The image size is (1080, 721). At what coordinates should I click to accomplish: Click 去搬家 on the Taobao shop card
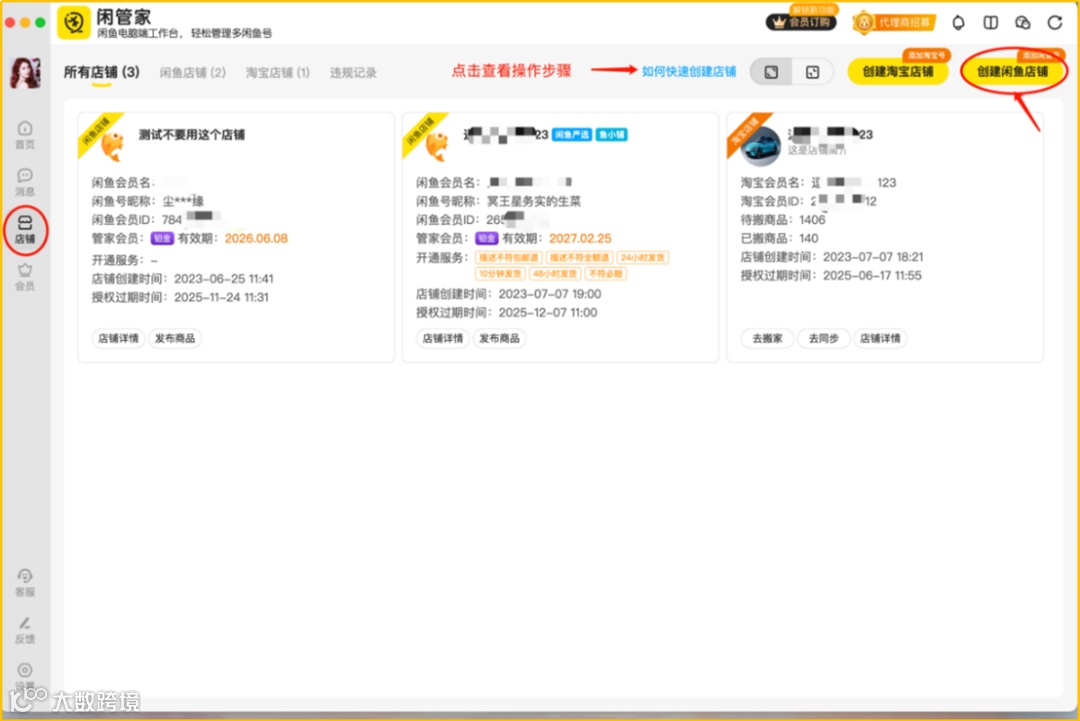[767, 338]
